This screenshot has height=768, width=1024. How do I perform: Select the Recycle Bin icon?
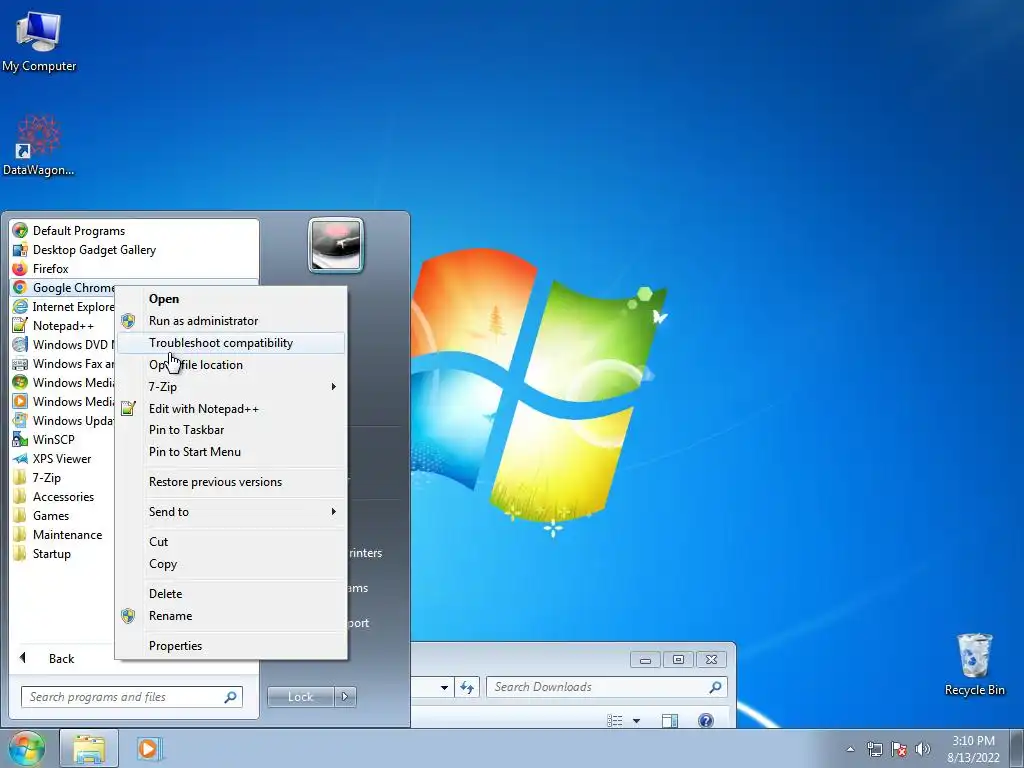click(974, 664)
